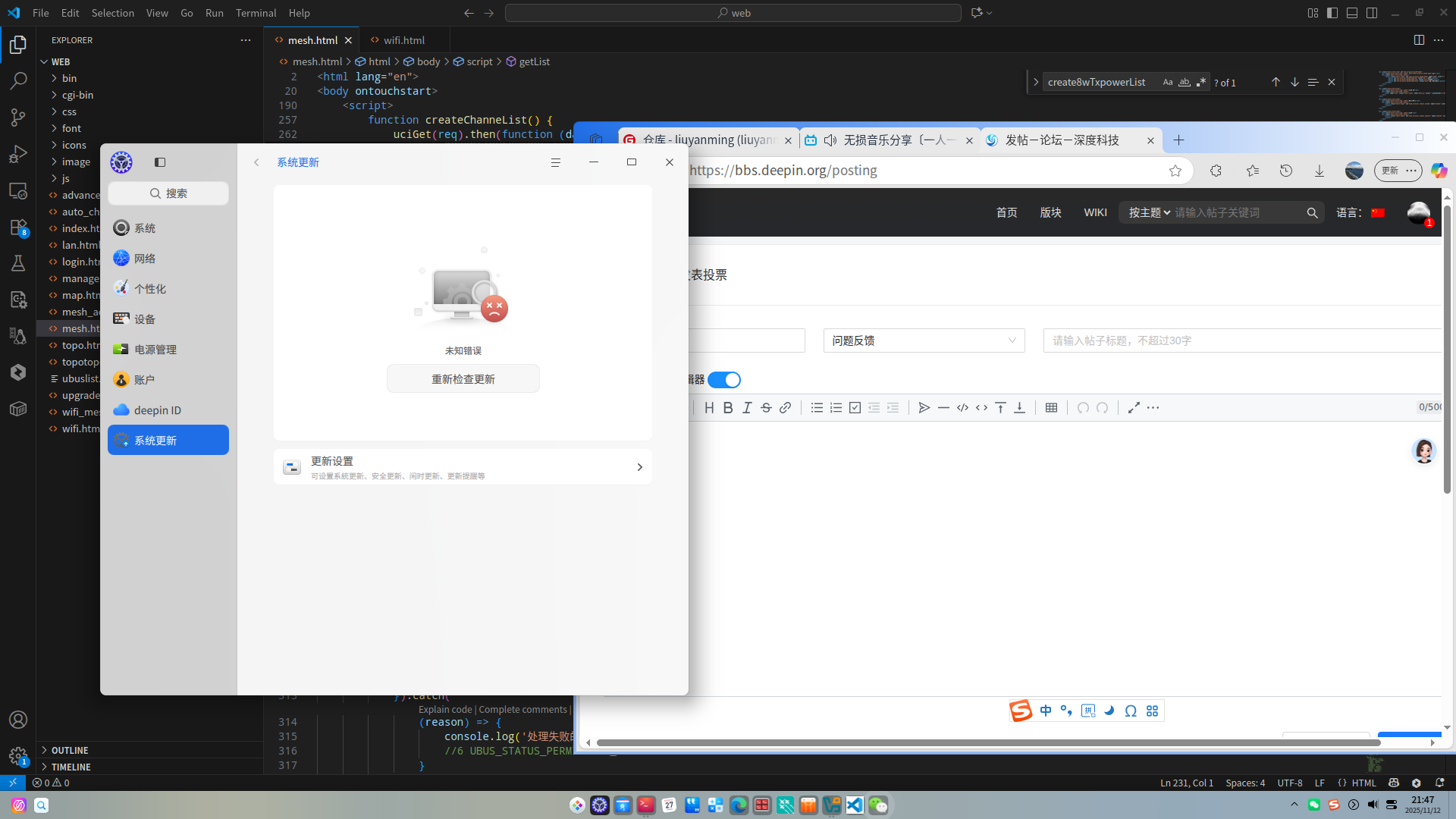Viewport: 1456px width, 819px height.
Task: Click the post title input field
Action: [1244, 340]
